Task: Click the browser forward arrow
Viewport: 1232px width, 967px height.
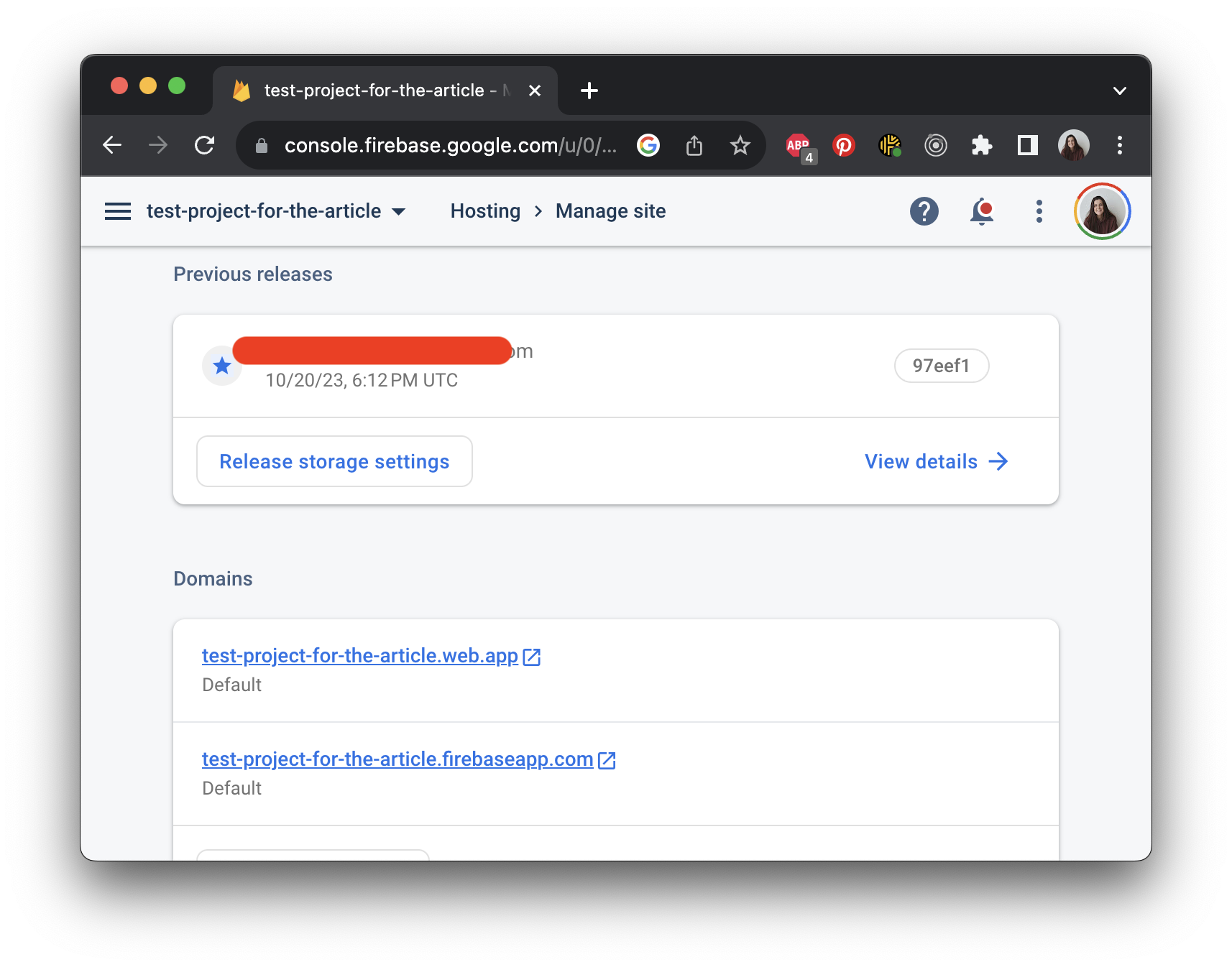Action: click(158, 146)
